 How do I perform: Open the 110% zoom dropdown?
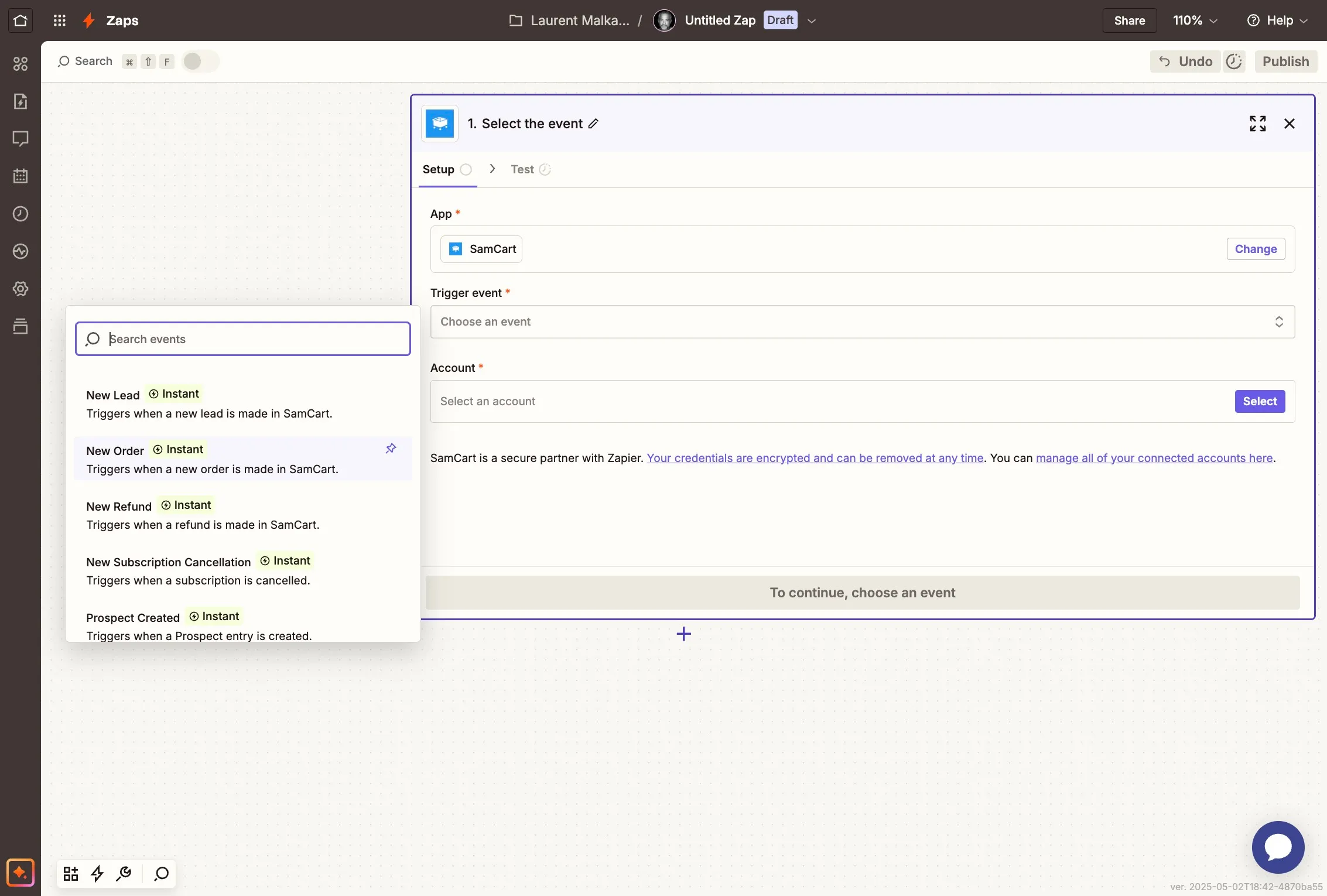point(1195,20)
